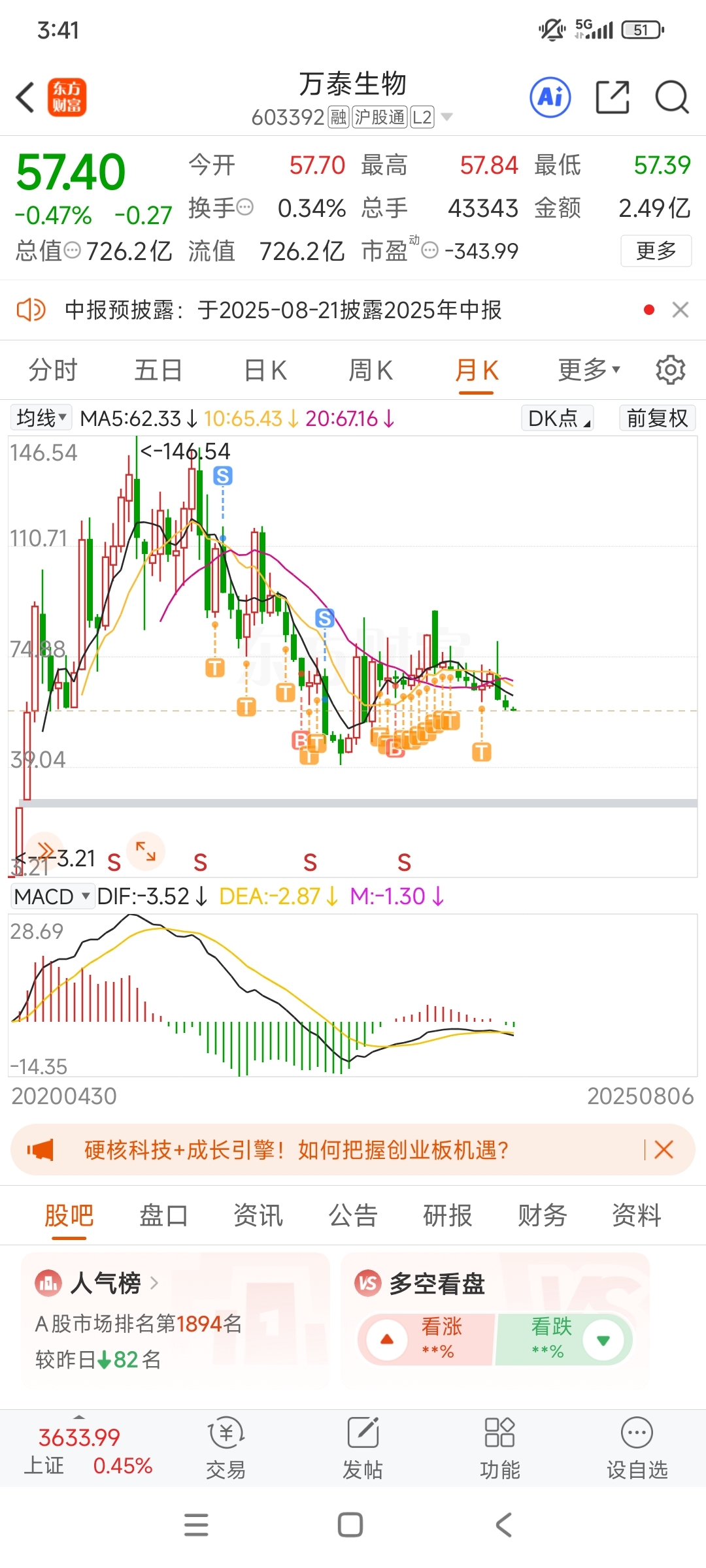Tap the L2 level tag
Image resolution: width=706 pixels, height=1568 pixels.
coord(422,118)
